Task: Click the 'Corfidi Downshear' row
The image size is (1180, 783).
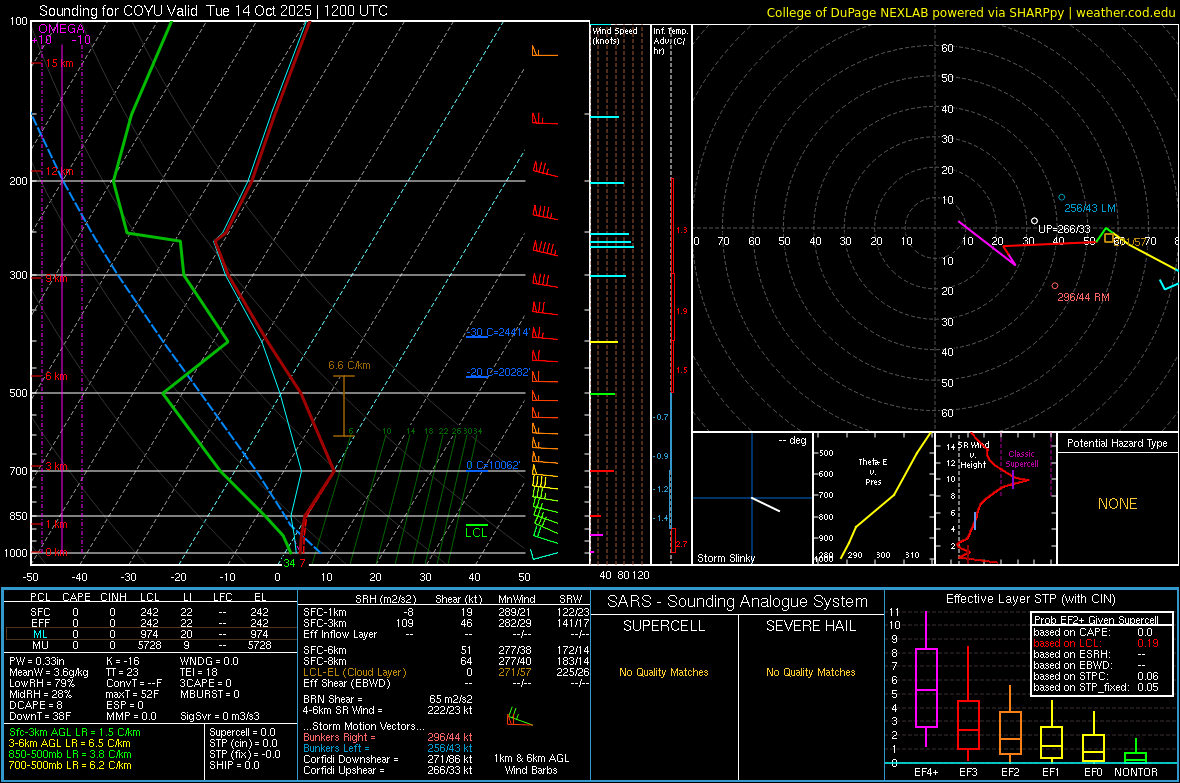Action: click(x=388, y=759)
